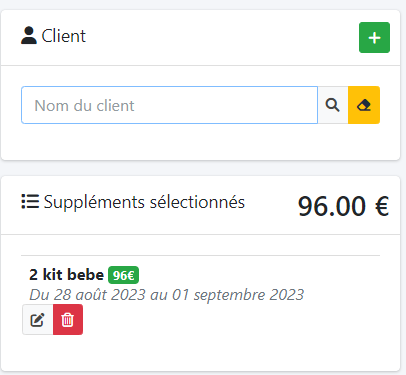Click the Suppléments sélectionnés heading text
This screenshot has width=406, height=375.
click(x=144, y=202)
